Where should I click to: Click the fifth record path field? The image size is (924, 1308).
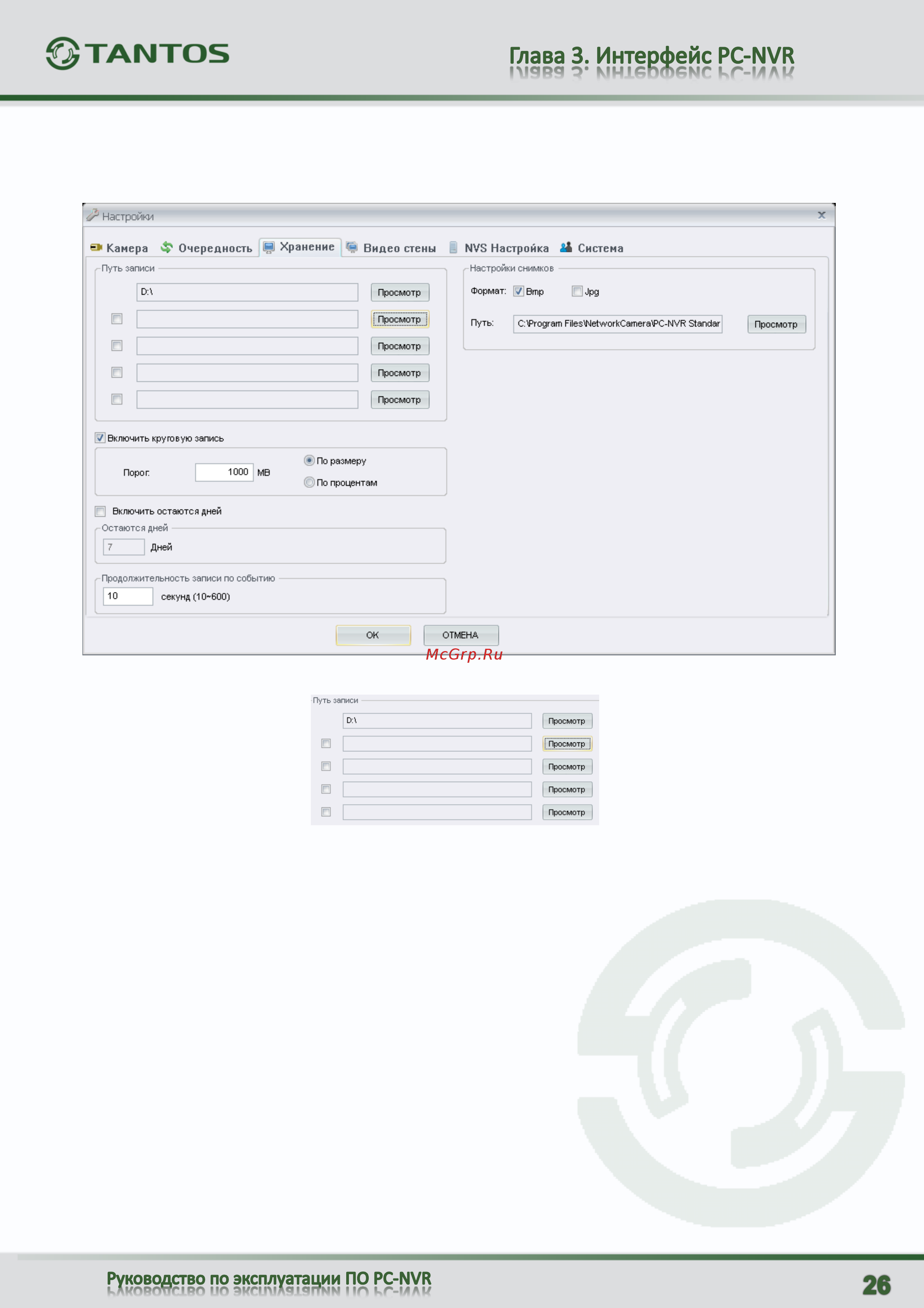[247, 399]
